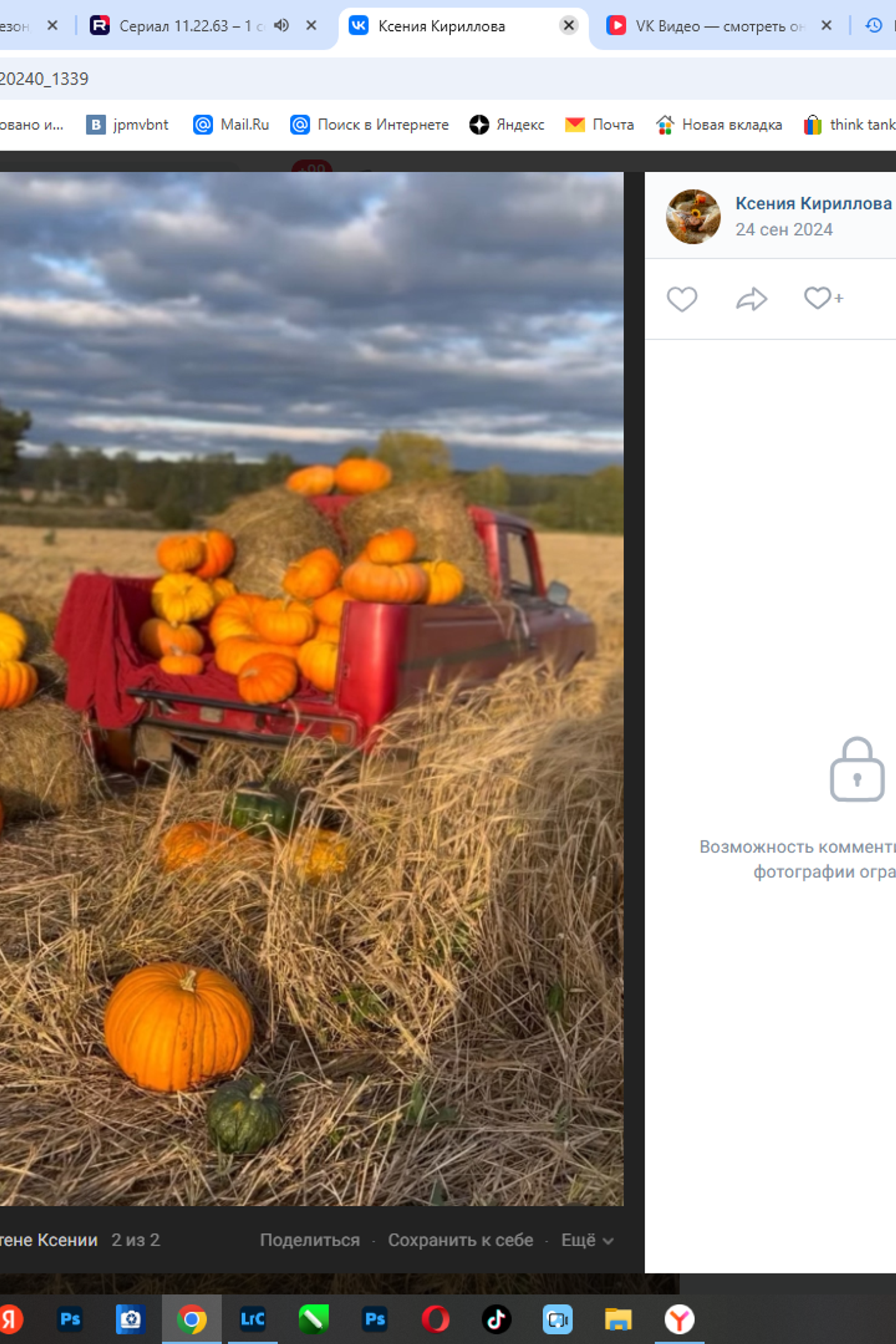Like the photo with heart icon
The image size is (896, 1344).
tap(682, 299)
